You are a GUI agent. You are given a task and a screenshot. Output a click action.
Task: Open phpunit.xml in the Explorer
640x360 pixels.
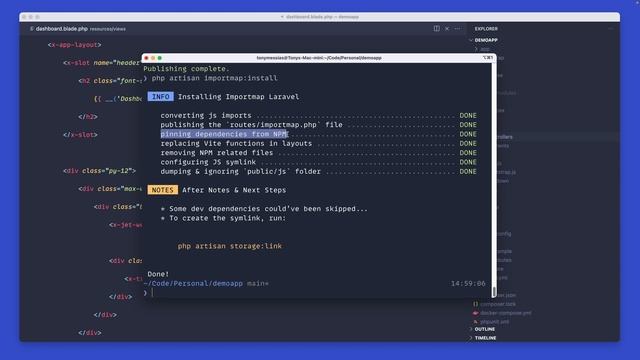point(494,322)
